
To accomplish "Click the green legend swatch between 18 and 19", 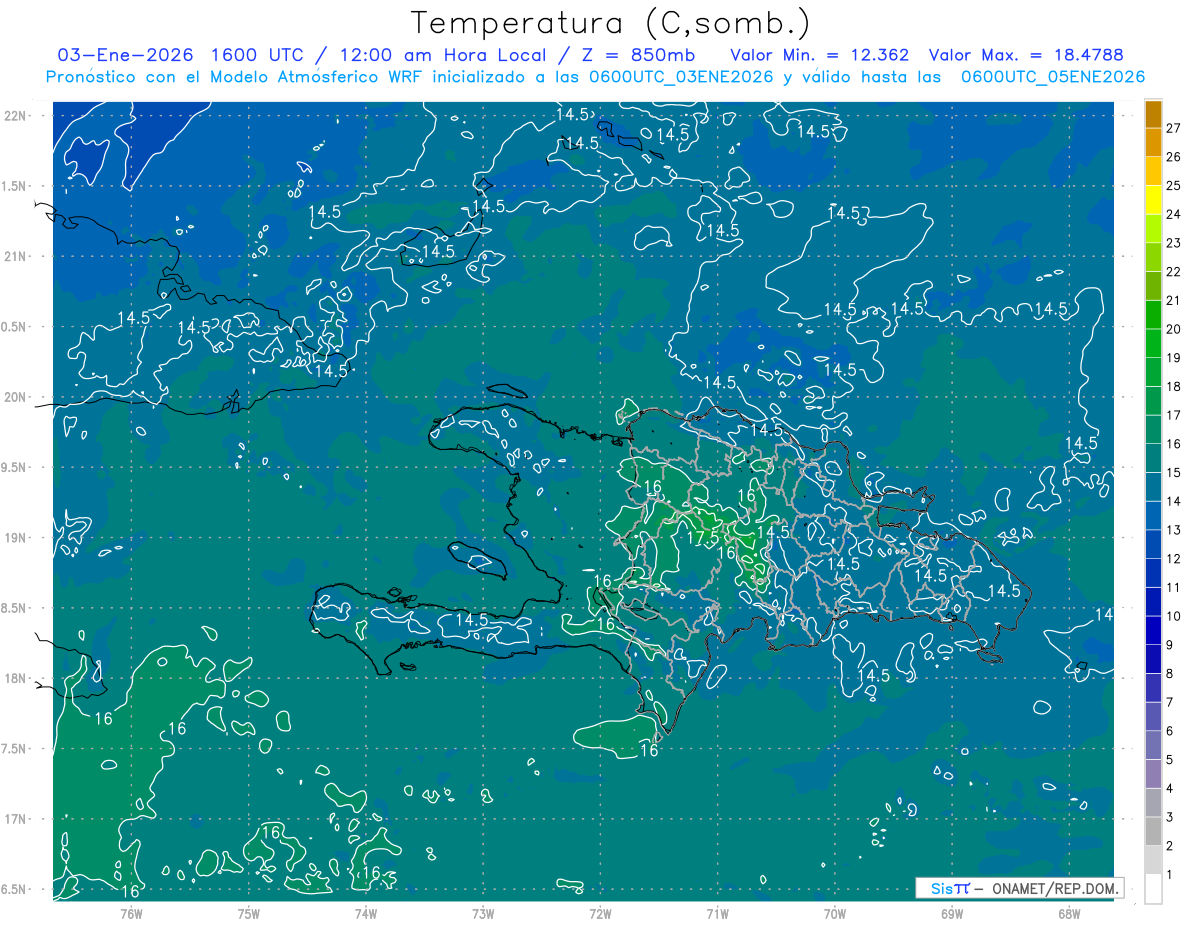I will tap(1153, 372).
